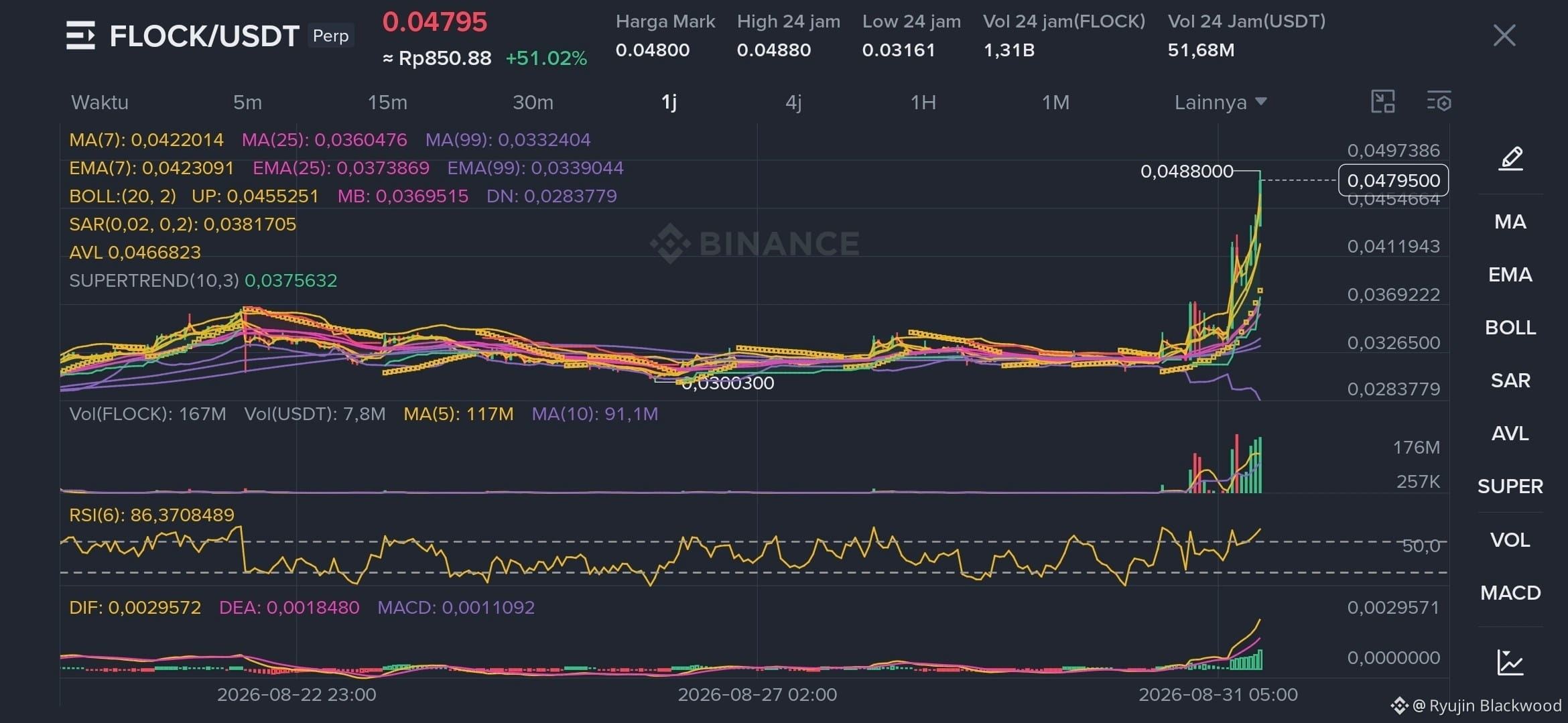Toggle the SUPER trend indicator
Image resolution: width=1568 pixels, height=723 pixels.
pyautogui.click(x=1510, y=486)
